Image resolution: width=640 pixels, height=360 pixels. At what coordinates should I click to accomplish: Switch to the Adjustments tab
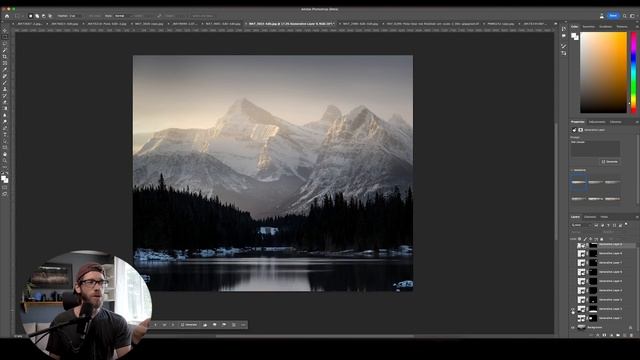point(597,122)
